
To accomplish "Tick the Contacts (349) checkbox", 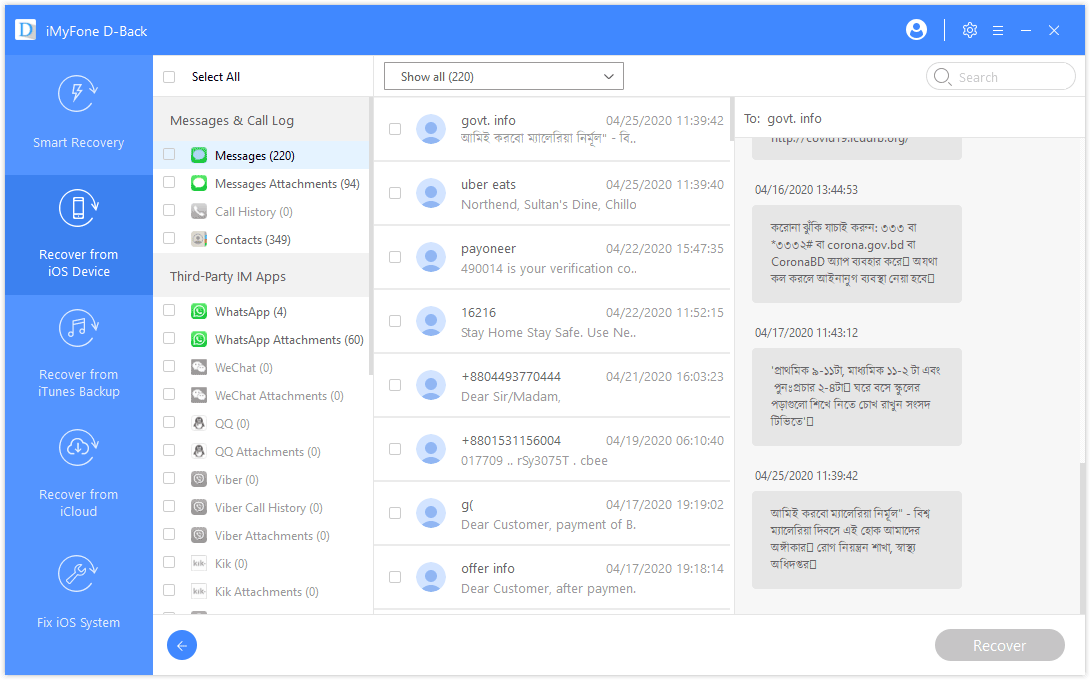I will pyautogui.click(x=169, y=239).
